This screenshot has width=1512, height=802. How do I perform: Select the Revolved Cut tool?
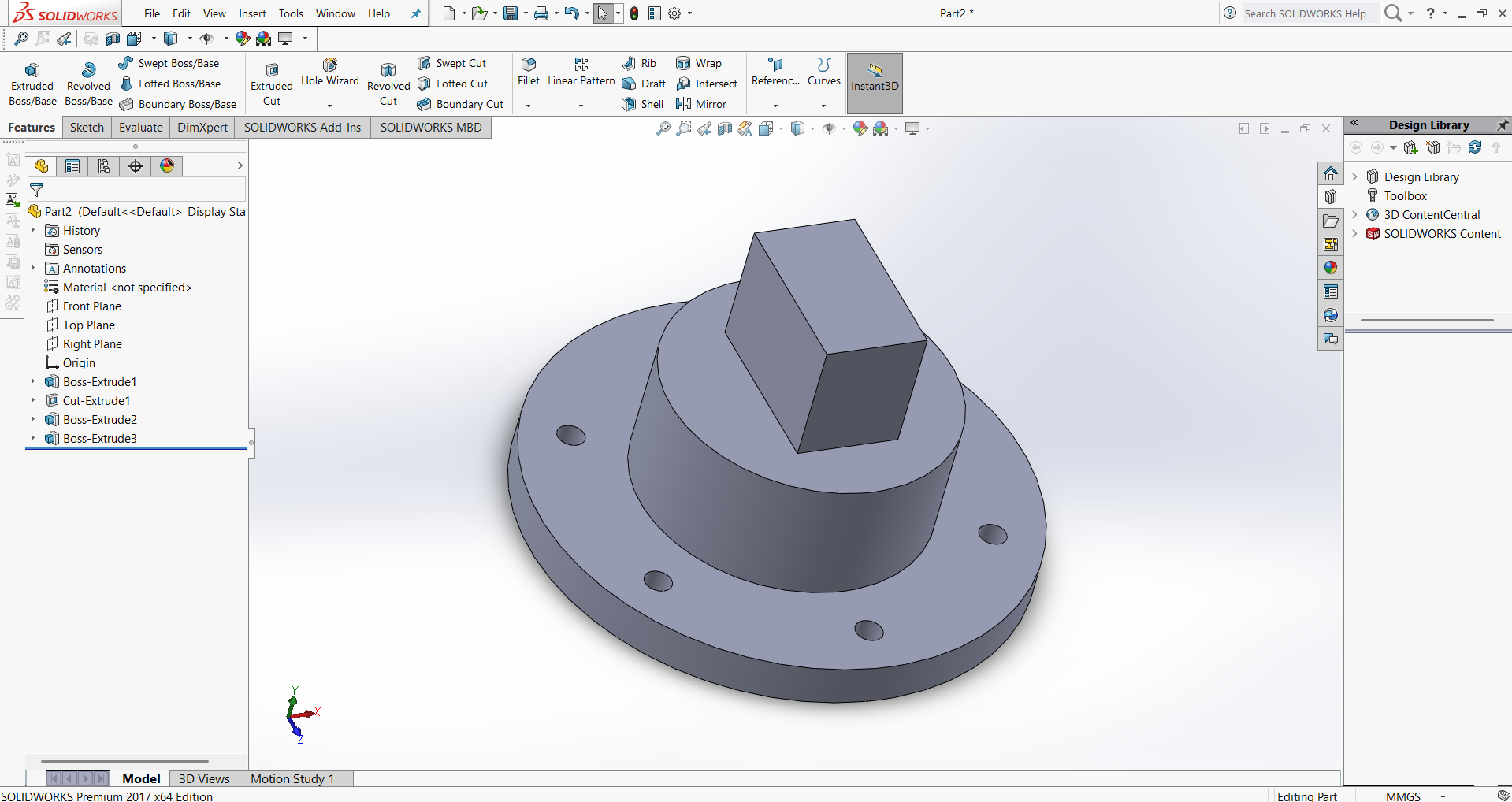coord(388,84)
